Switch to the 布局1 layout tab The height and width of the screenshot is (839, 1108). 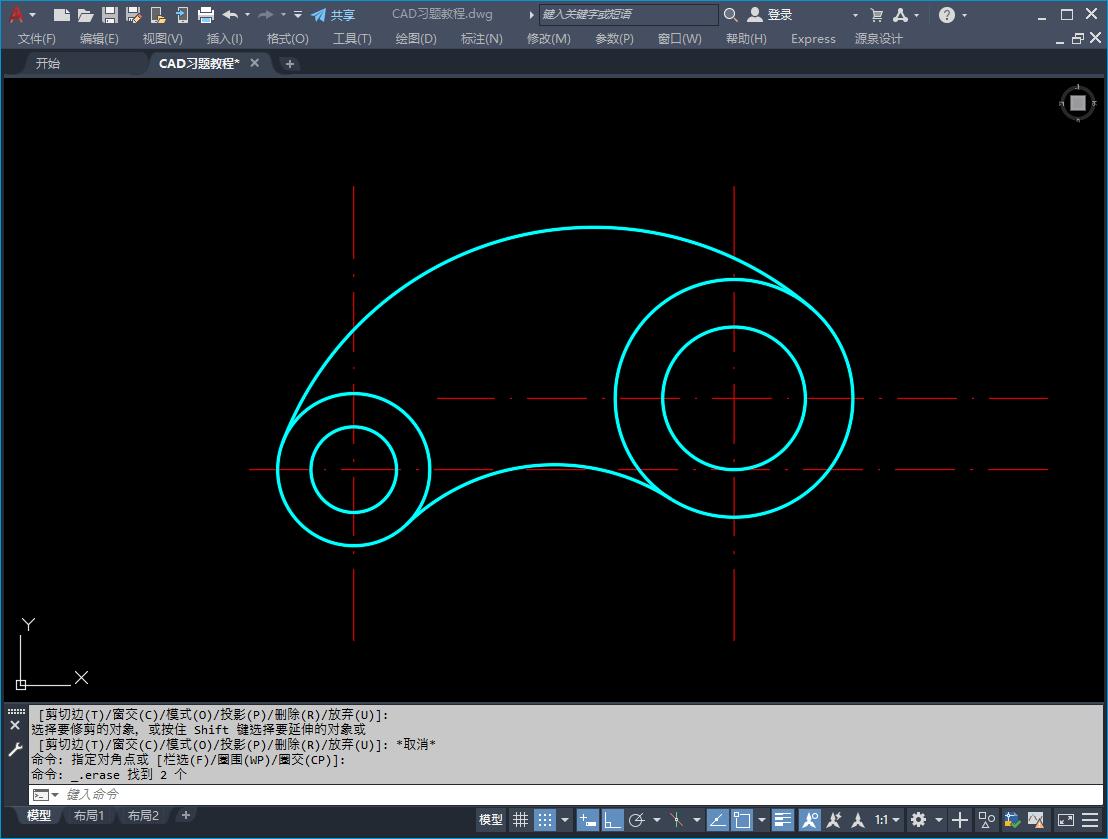(x=89, y=816)
